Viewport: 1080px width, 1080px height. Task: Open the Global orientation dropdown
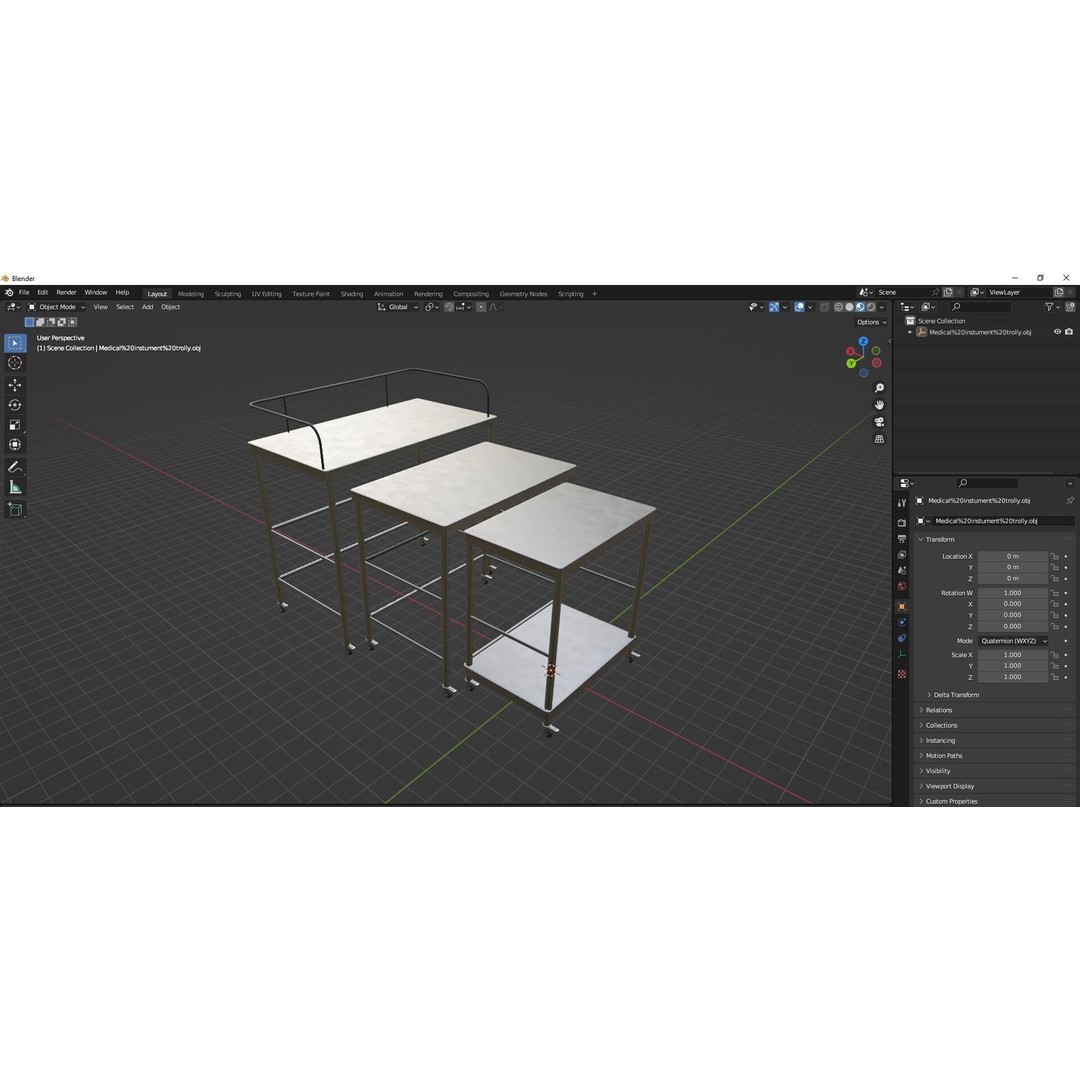pyautogui.click(x=398, y=307)
